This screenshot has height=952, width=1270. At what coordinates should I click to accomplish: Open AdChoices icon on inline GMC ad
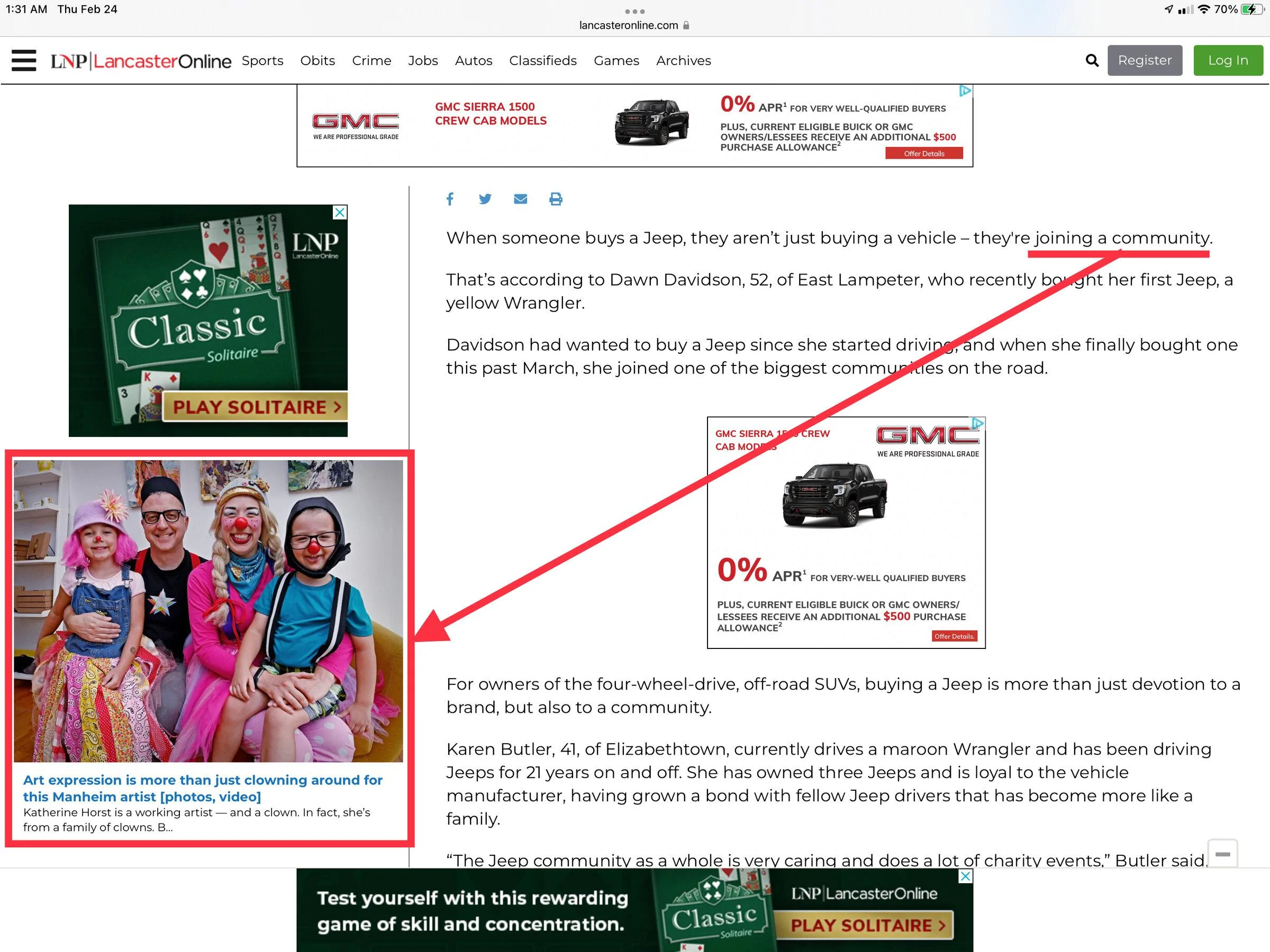coord(978,424)
